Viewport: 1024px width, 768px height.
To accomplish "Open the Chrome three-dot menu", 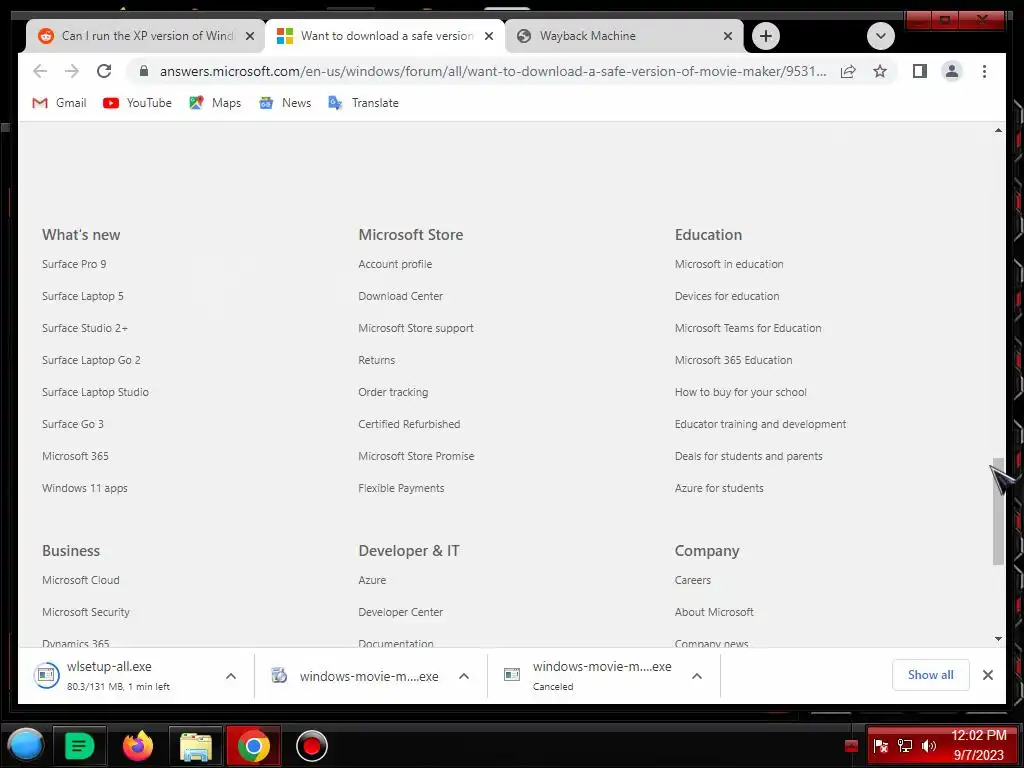I will coord(984,71).
